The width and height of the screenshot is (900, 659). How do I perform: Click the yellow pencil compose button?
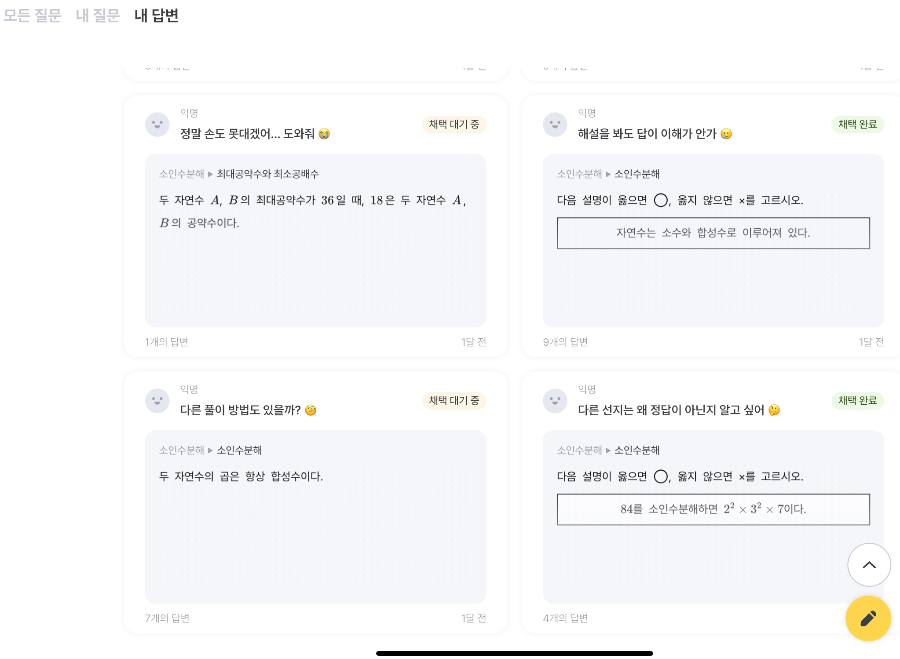pos(868,618)
